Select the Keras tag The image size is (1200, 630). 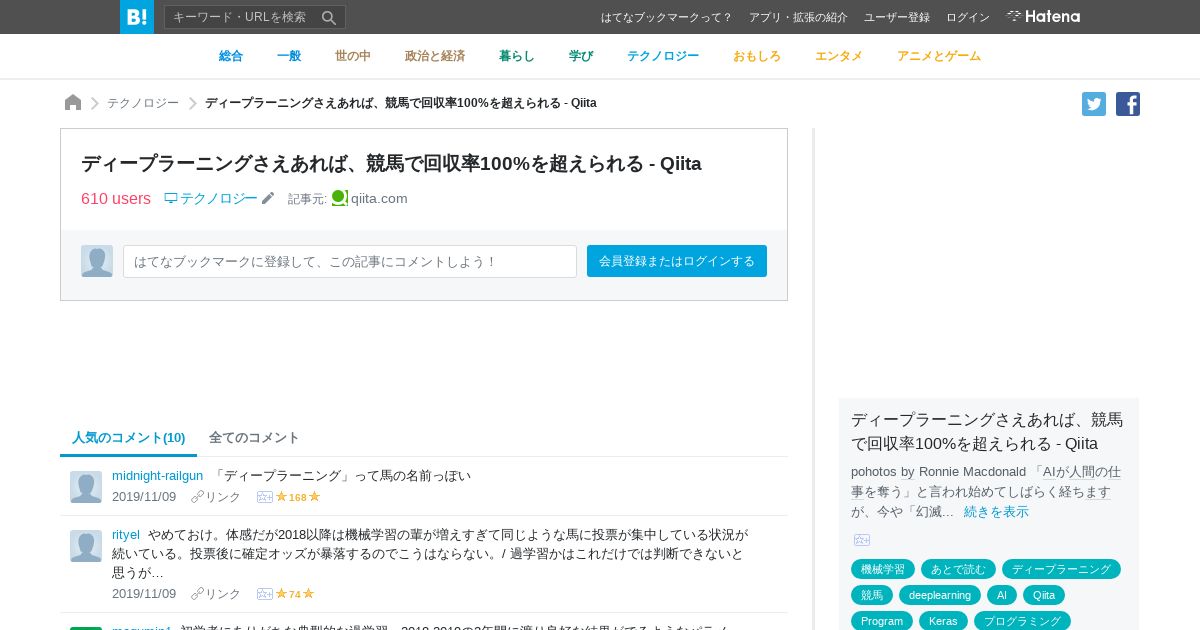(943, 621)
